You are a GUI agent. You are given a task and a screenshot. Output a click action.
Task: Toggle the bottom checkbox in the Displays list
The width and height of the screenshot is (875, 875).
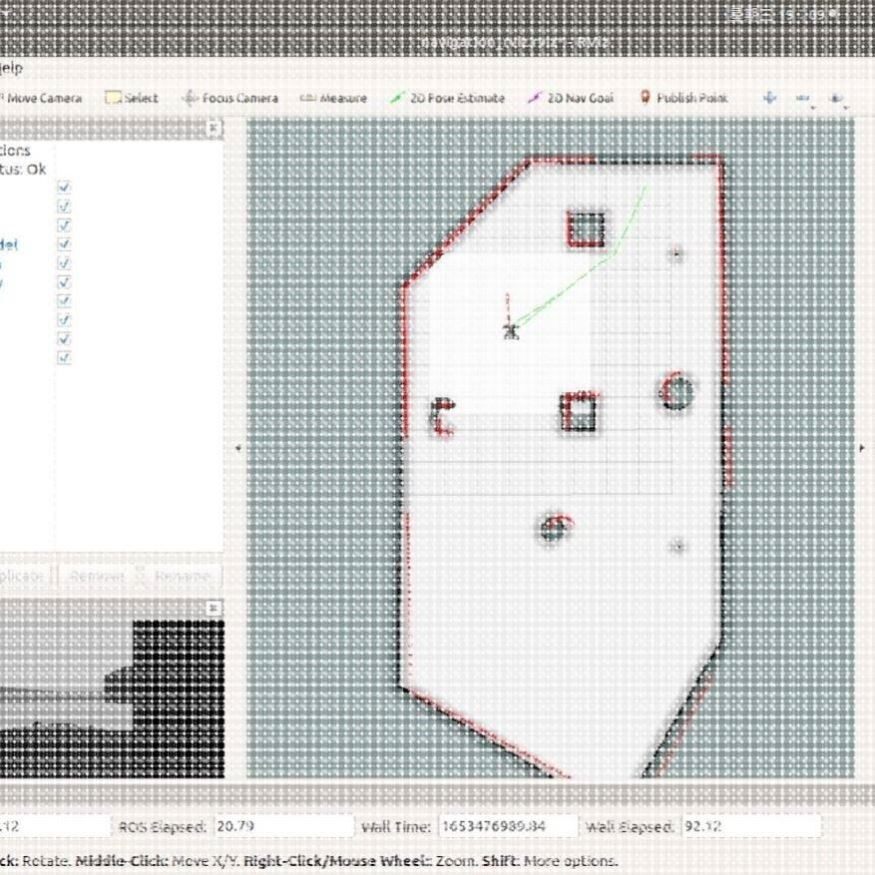[63, 357]
